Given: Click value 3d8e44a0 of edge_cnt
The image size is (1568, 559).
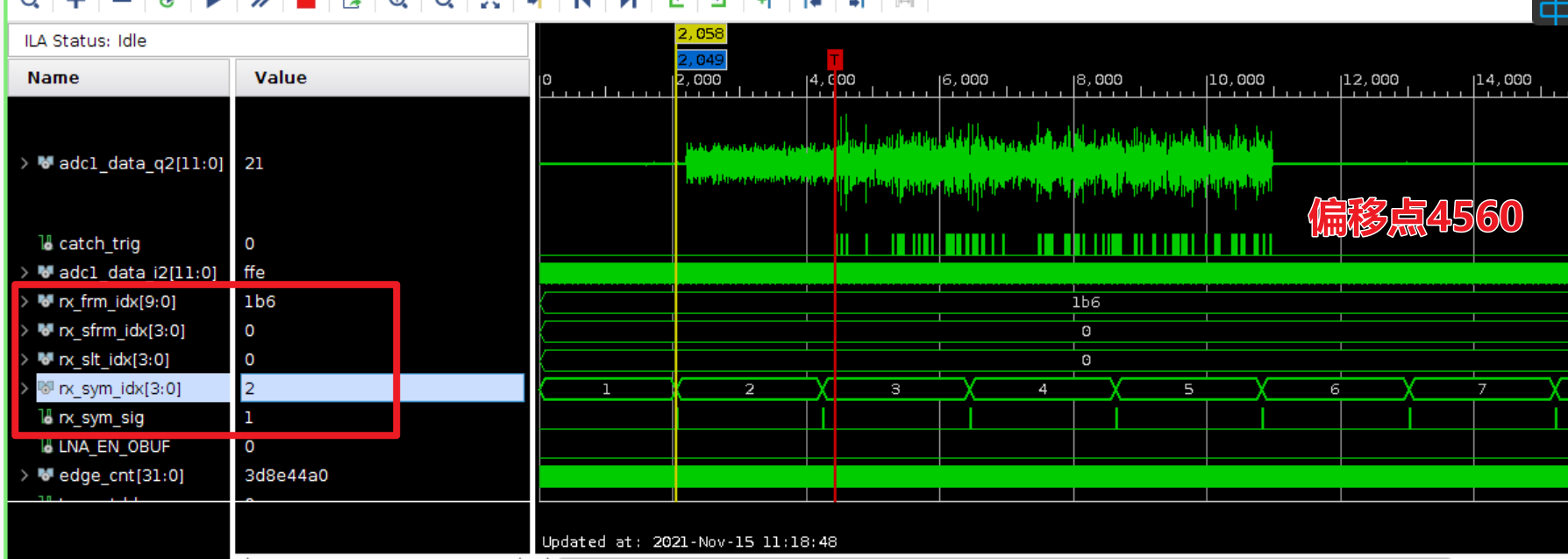Looking at the screenshot, I should pyautogui.click(x=286, y=475).
